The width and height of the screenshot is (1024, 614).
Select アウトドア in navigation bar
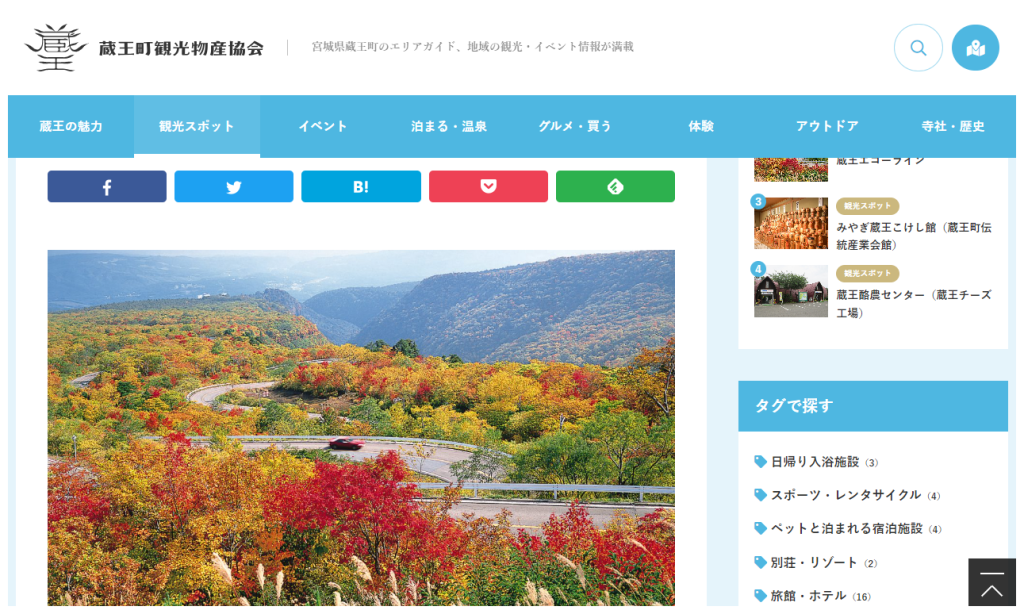[x=827, y=126]
